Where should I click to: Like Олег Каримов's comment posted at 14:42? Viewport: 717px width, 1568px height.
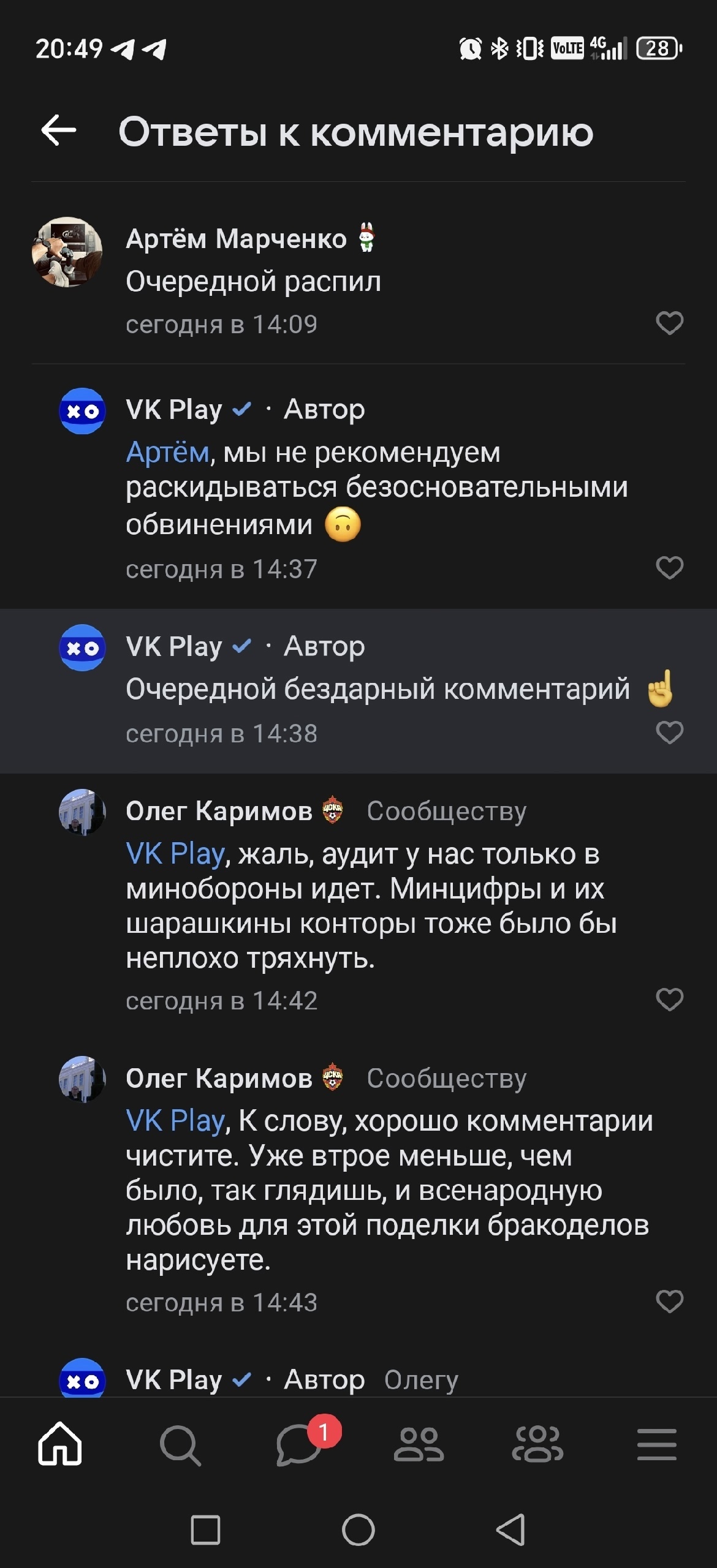(x=669, y=1000)
